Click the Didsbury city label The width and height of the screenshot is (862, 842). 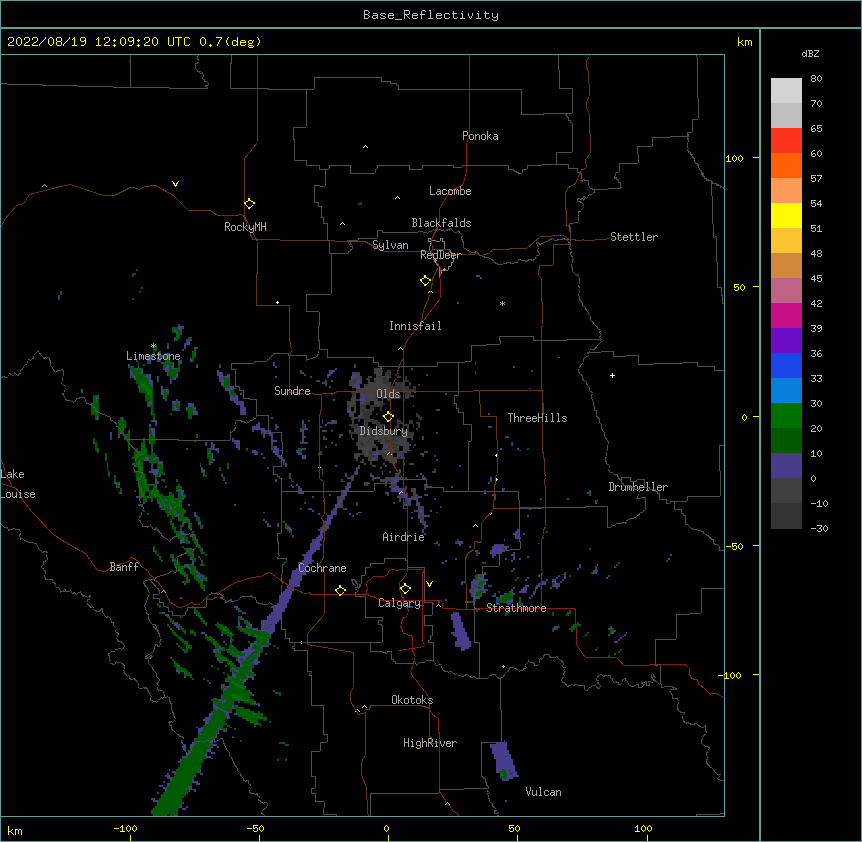(x=384, y=431)
